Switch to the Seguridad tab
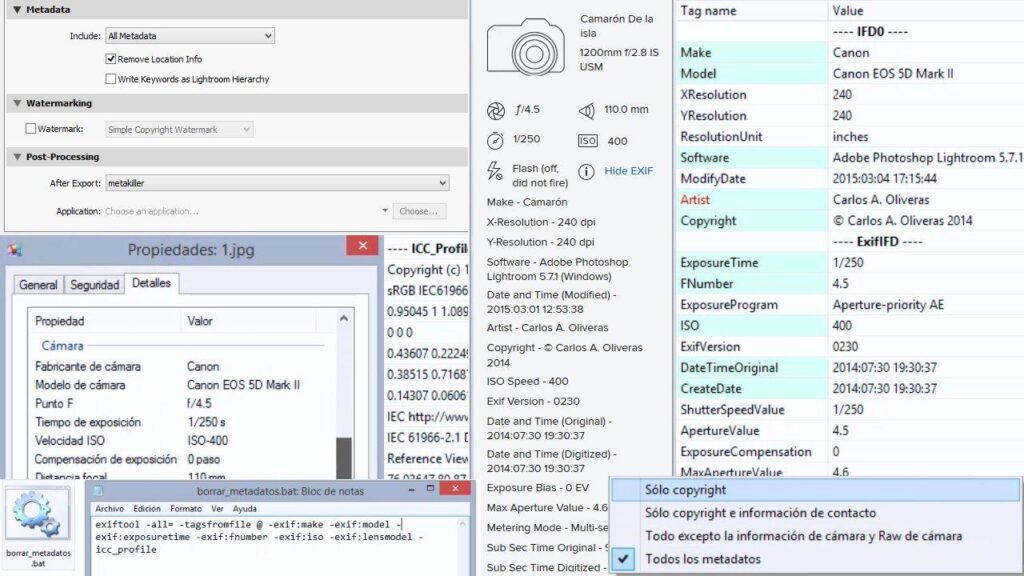This screenshot has width=1024, height=576. tap(94, 284)
